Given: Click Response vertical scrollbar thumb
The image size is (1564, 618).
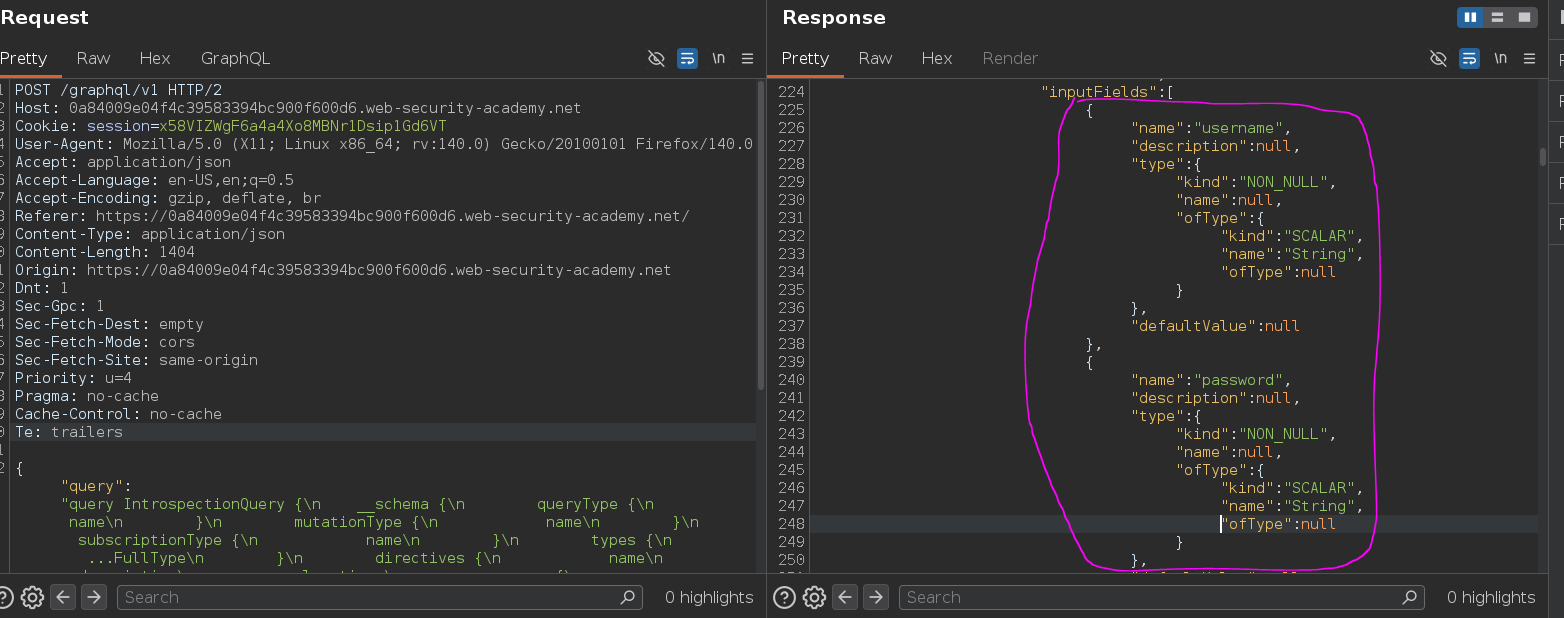Looking at the screenshot, I should 1543,156.
